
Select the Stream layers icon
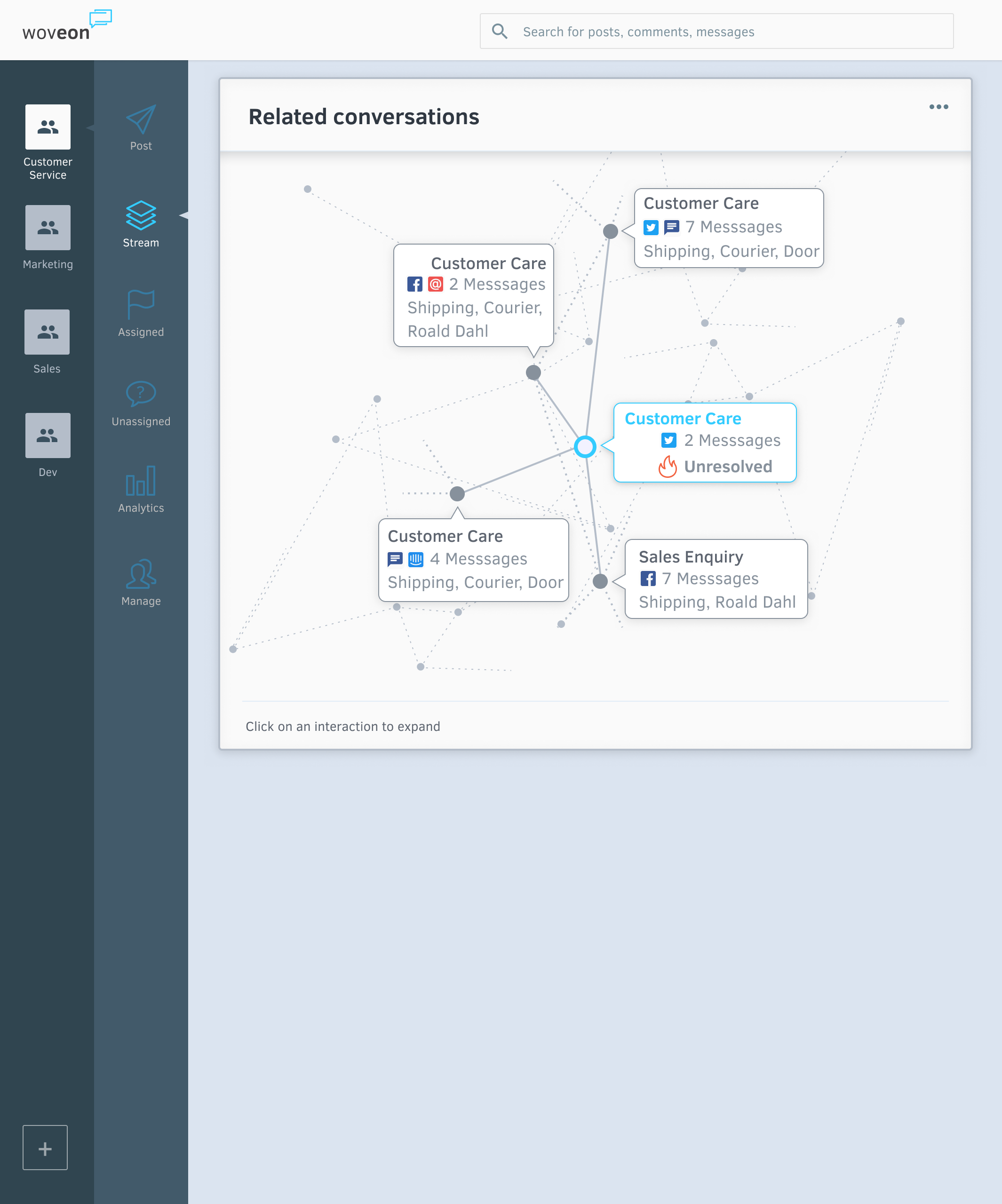141,215
